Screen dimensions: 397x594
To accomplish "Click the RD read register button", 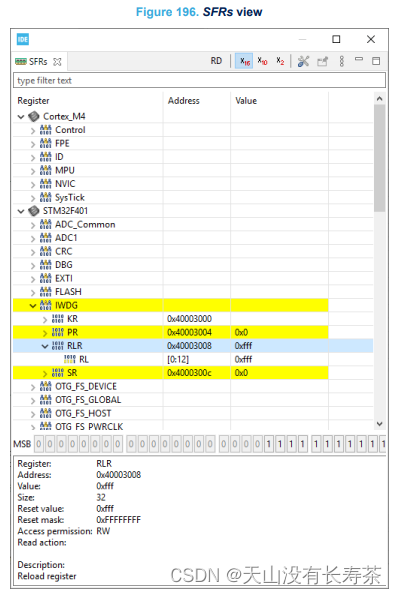I will 216,61.
